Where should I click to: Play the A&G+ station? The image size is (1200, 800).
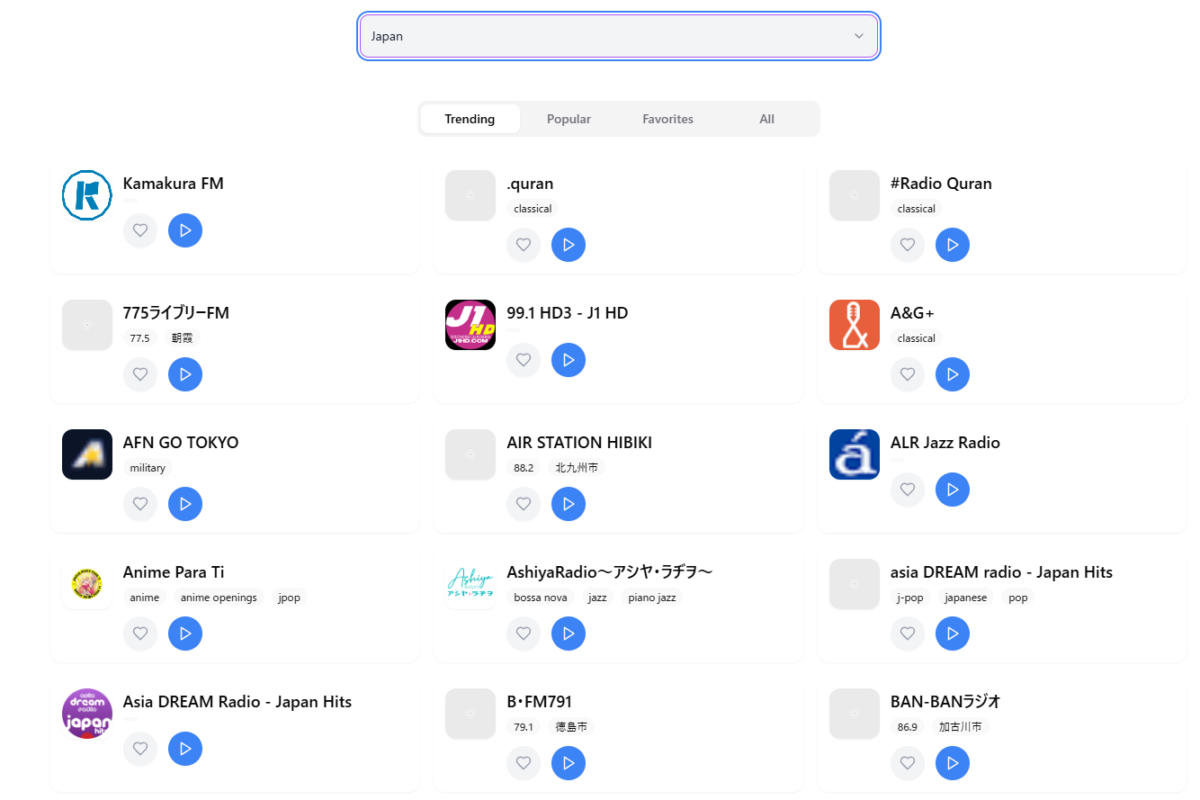point(952,374)
